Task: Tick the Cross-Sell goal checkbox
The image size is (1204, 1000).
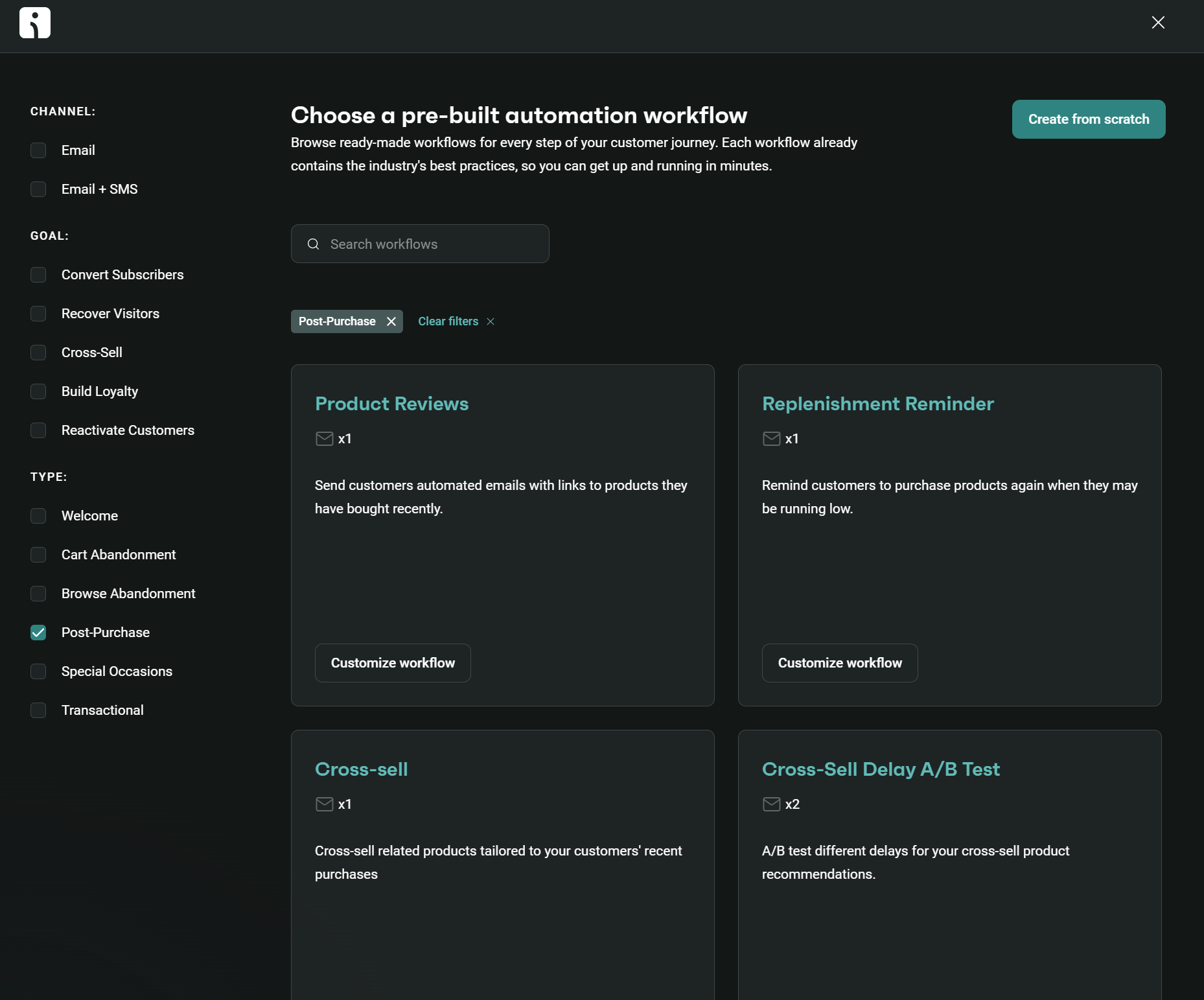Action: coord(38,353)
